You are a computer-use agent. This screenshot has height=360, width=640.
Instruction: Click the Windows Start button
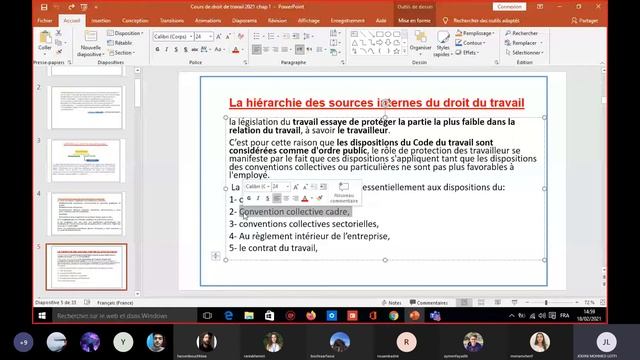click(x=42, y=316)
